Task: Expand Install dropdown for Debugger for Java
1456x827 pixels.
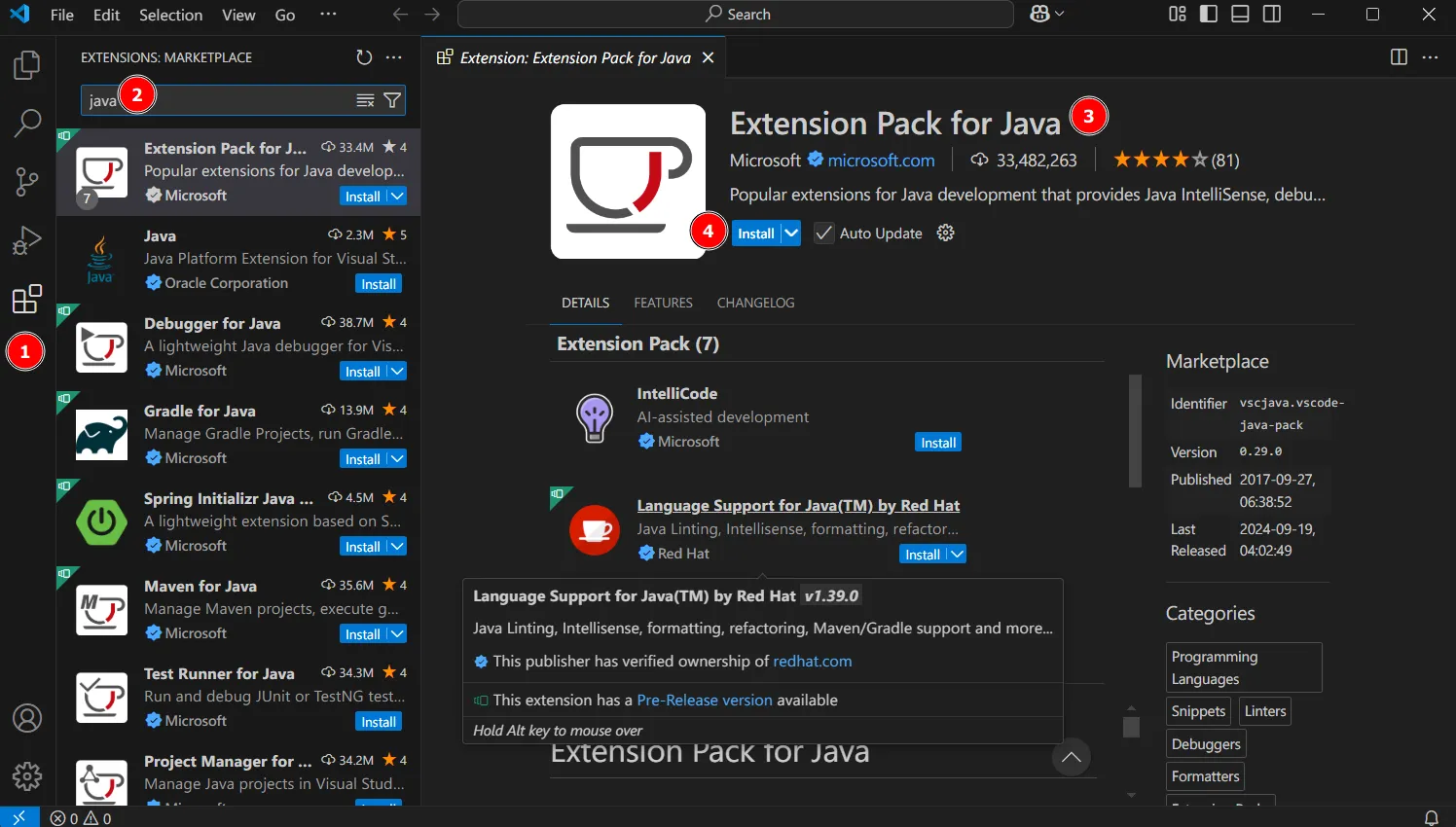Action: pos(397,372)
